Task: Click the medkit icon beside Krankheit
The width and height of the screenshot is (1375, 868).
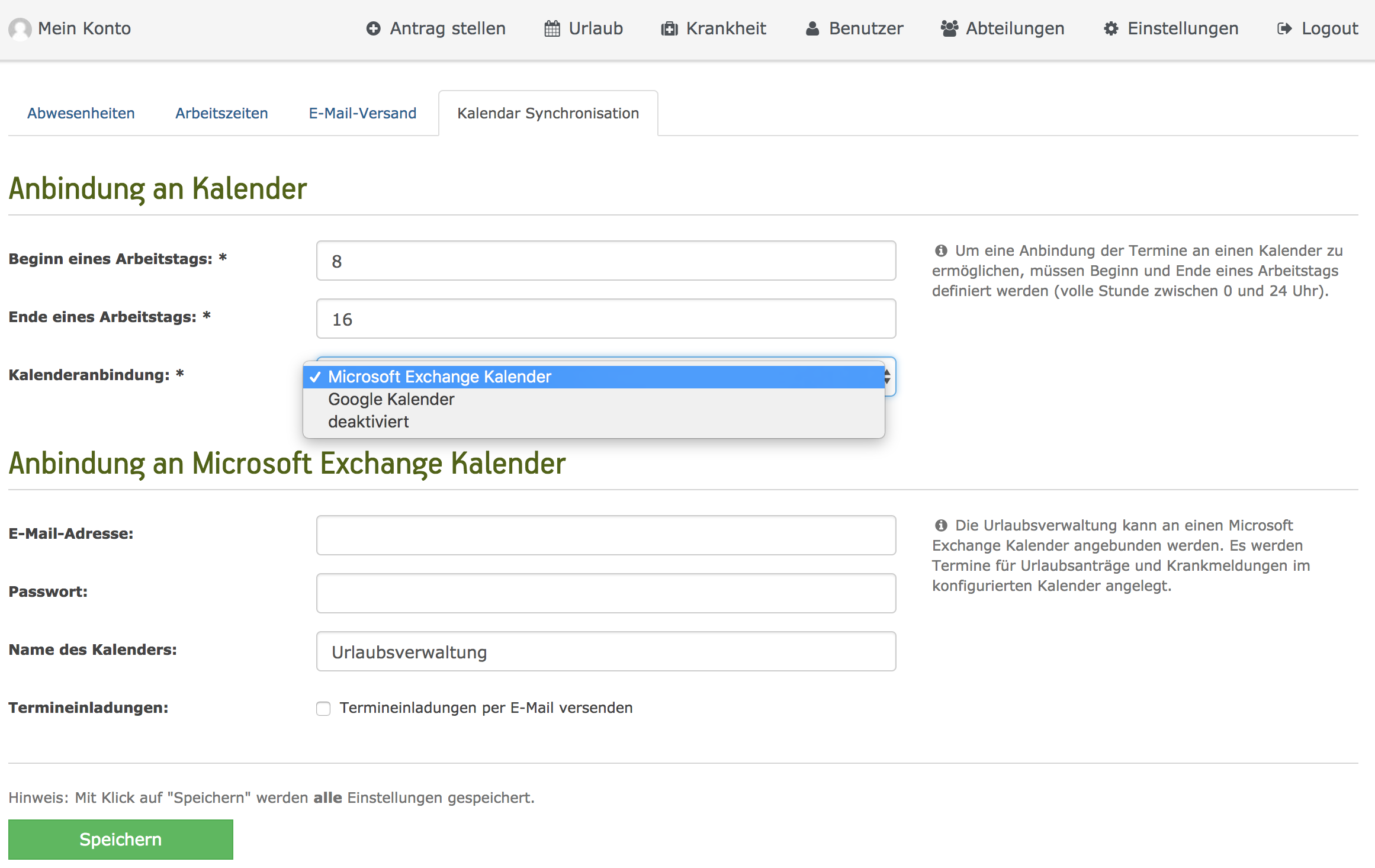Action: [669, 28]
